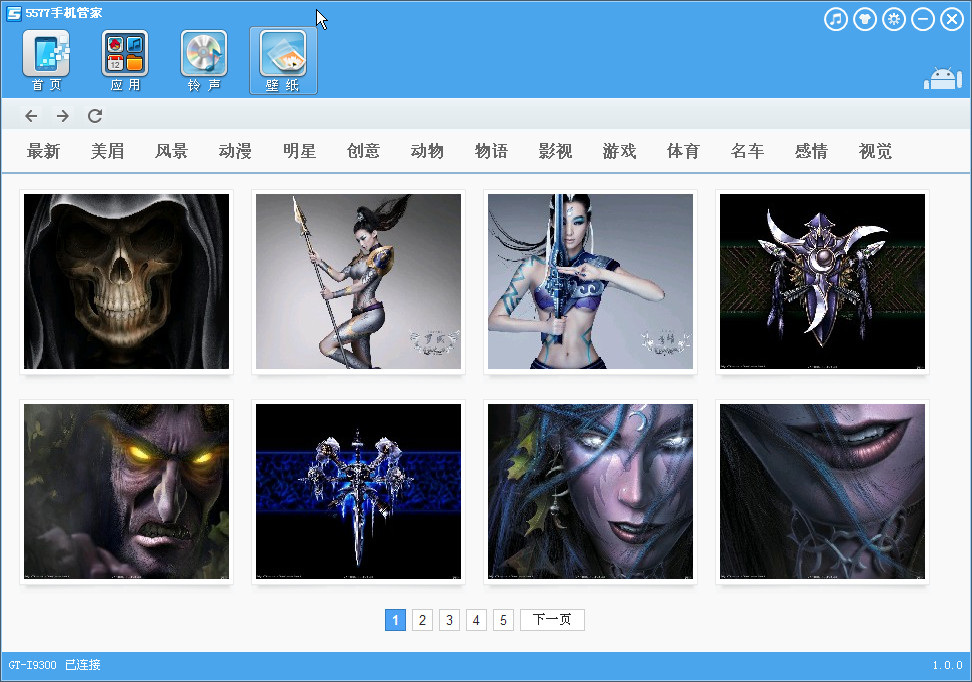Switch to 游戏 category
This screenshot has height=682, width=972.
coord(619,151)
